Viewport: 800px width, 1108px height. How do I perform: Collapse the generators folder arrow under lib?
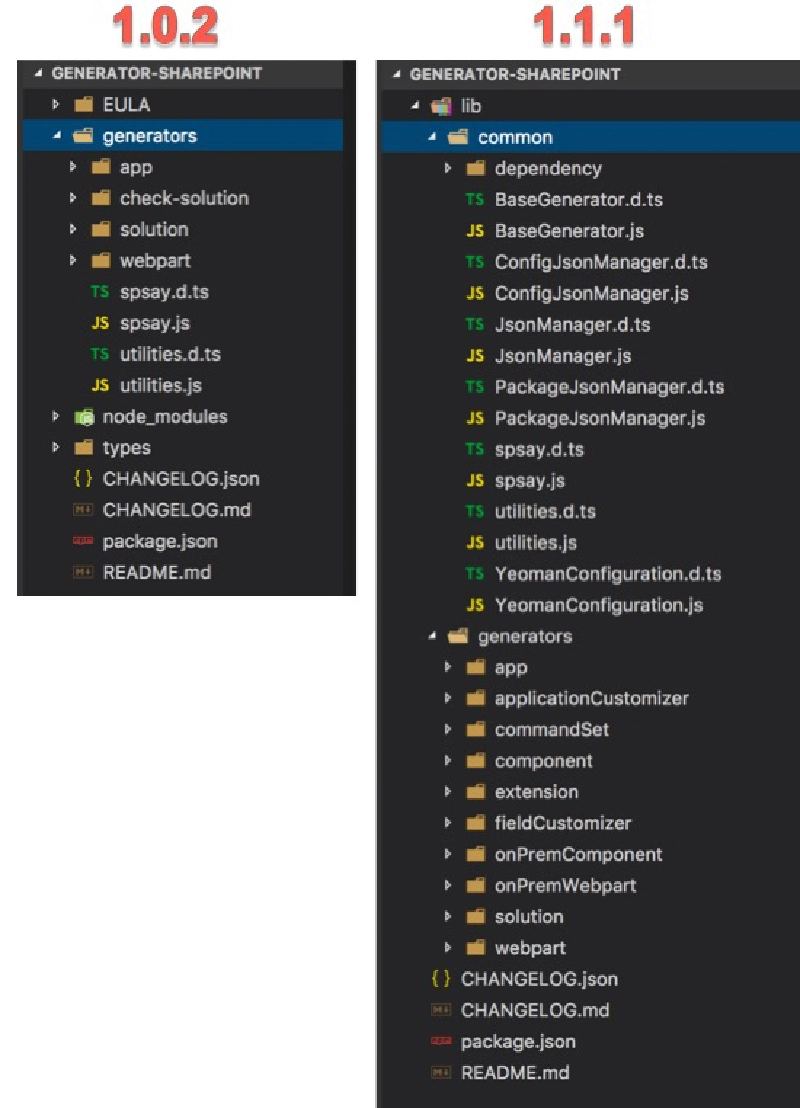(x=431, y=636)
